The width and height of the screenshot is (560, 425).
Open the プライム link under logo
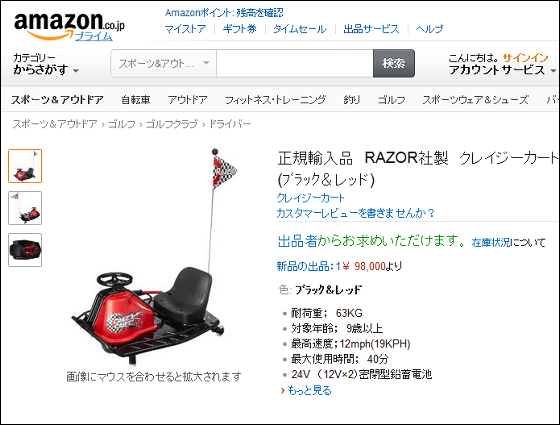pyautogui.click(x=94, y=36)
